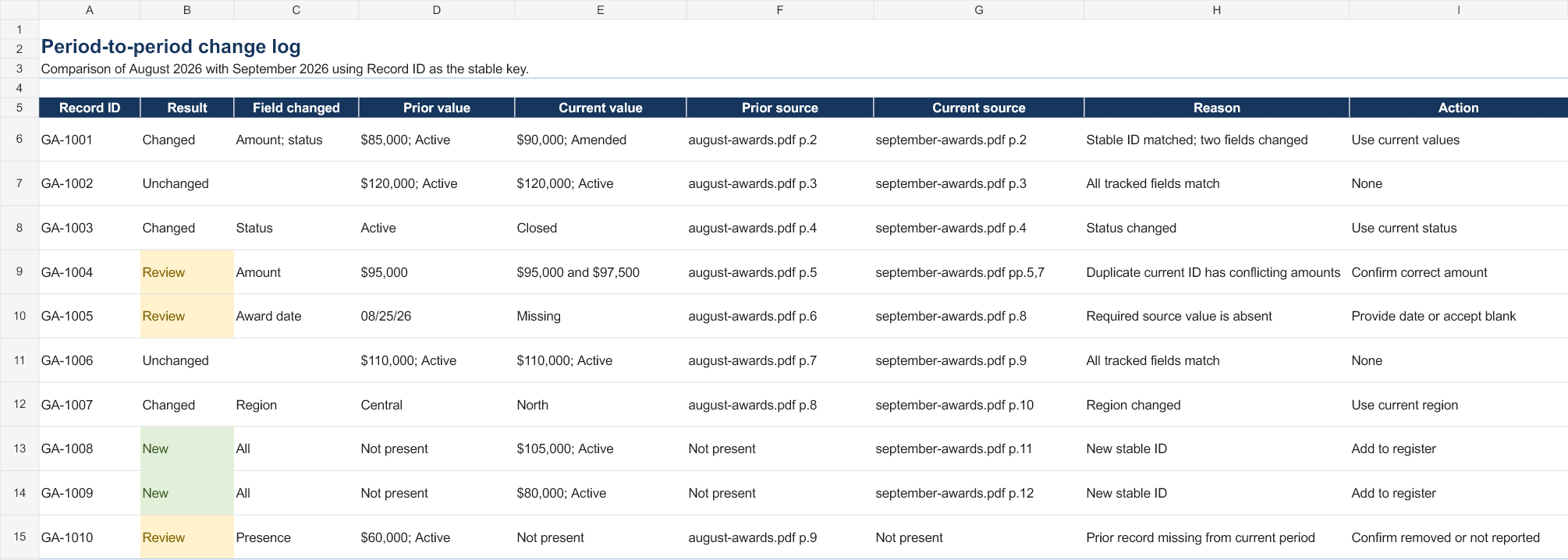The height and width of the screenshot is (560, 1568).
Task: Click 'Presence' field changed cell
Action: (296, 537)
